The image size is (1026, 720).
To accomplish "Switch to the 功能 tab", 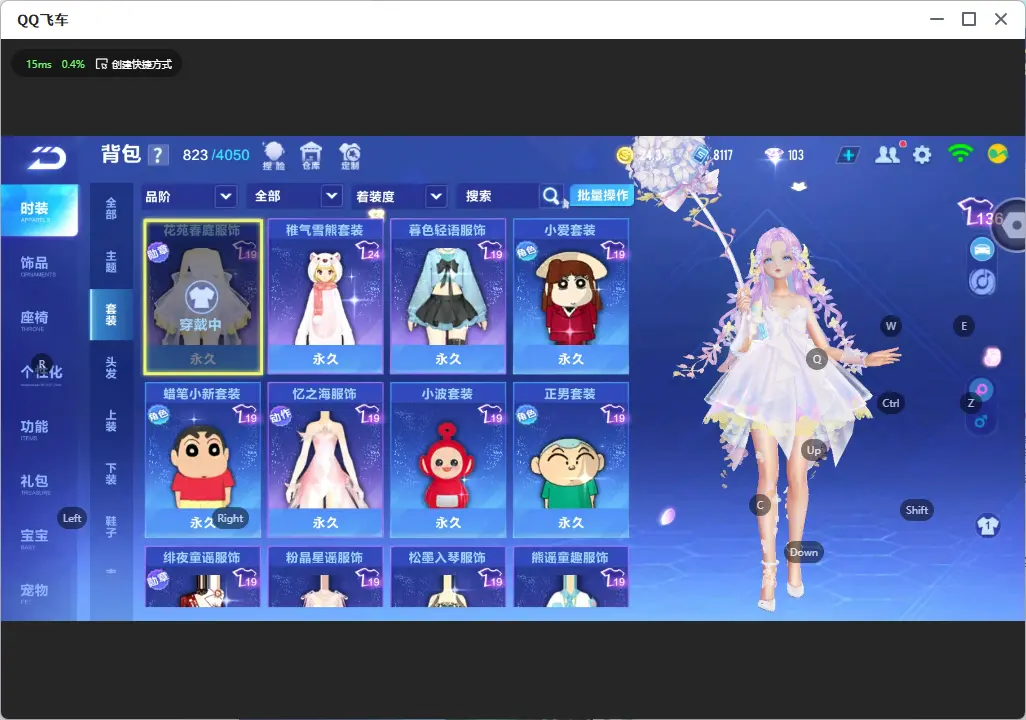I will [39, 428].
